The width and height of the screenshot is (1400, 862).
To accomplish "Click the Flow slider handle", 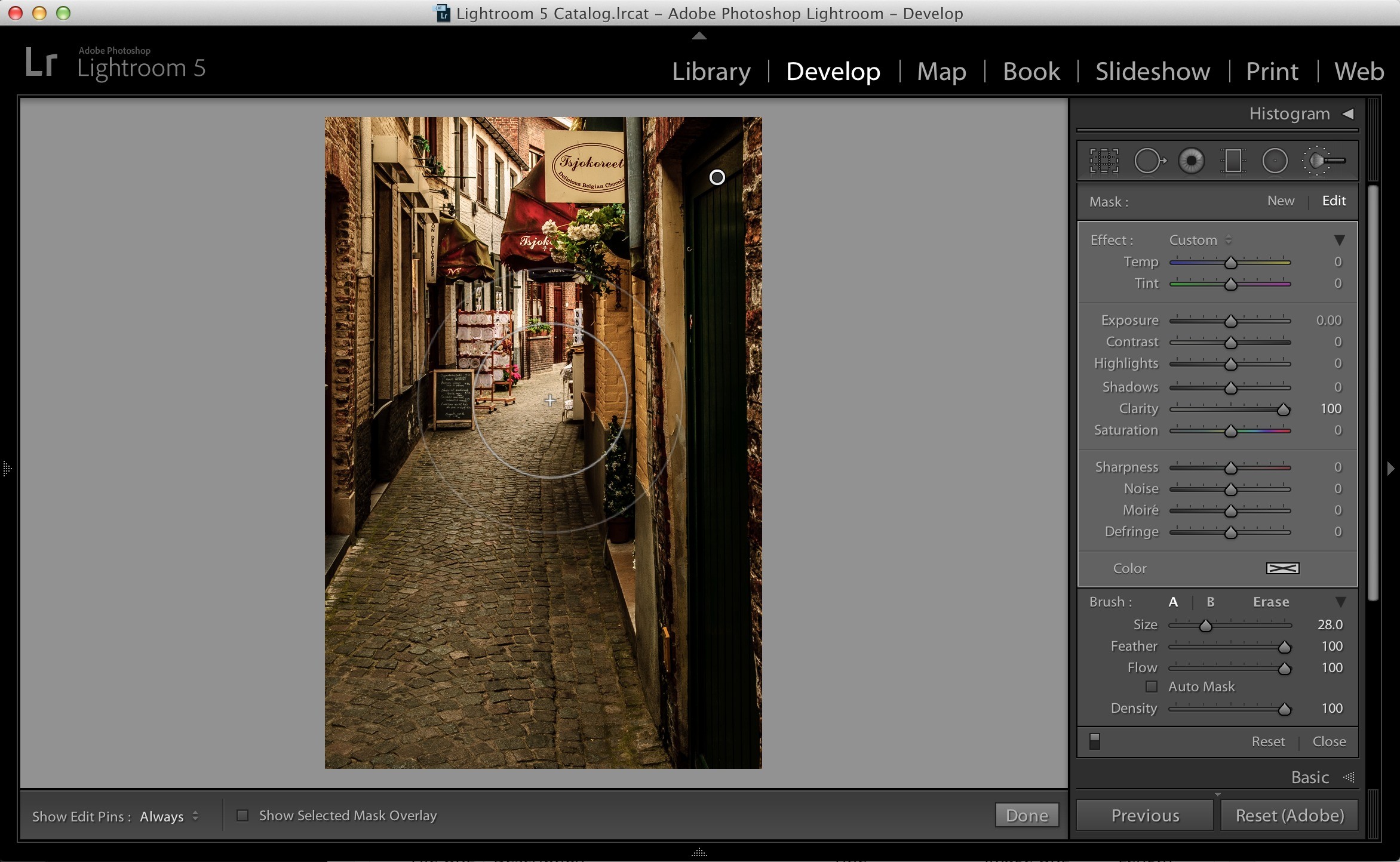I will 1284,669.
